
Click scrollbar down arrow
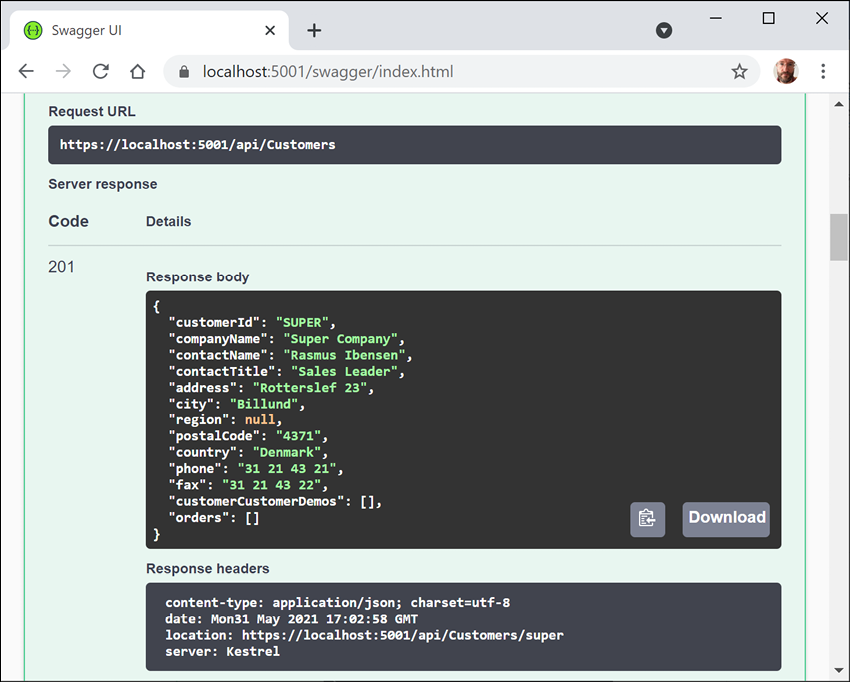tap(838, 670)
